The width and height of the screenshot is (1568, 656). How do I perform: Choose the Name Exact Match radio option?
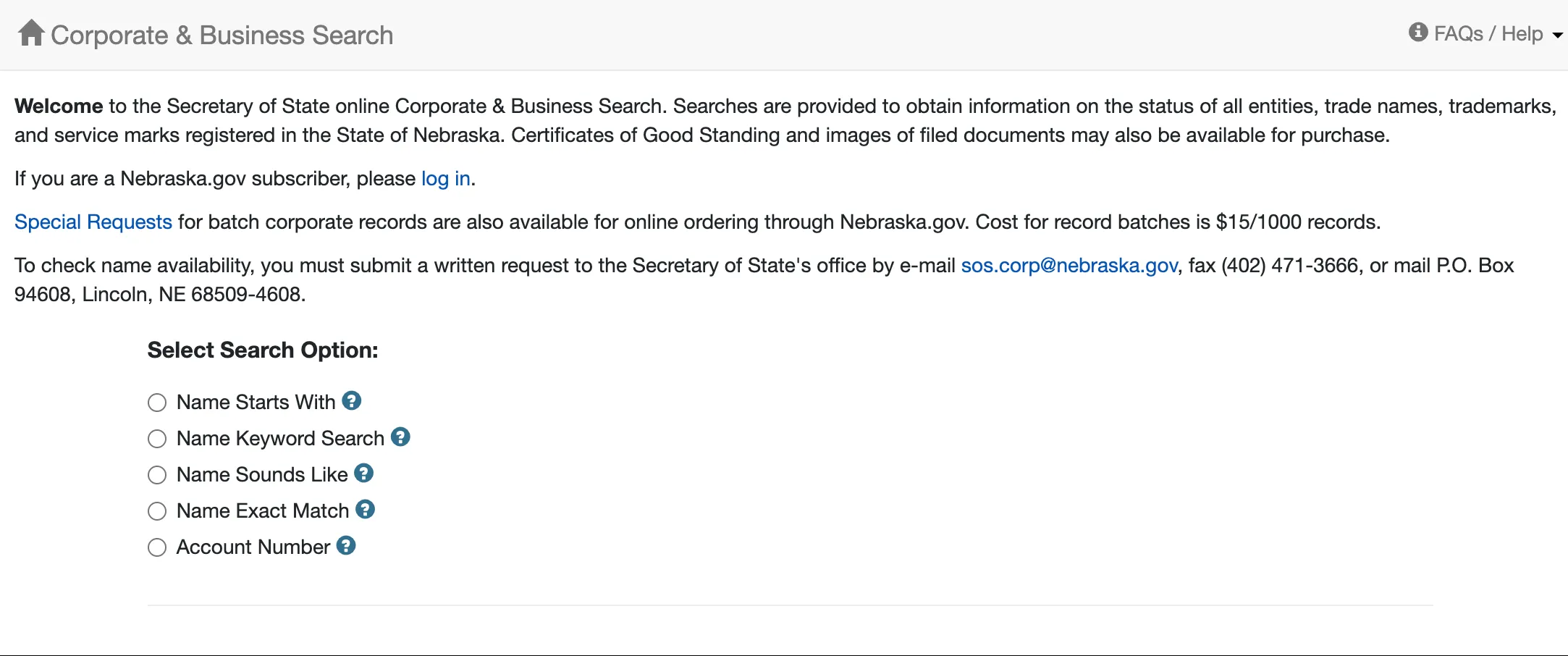pos(157,511)
